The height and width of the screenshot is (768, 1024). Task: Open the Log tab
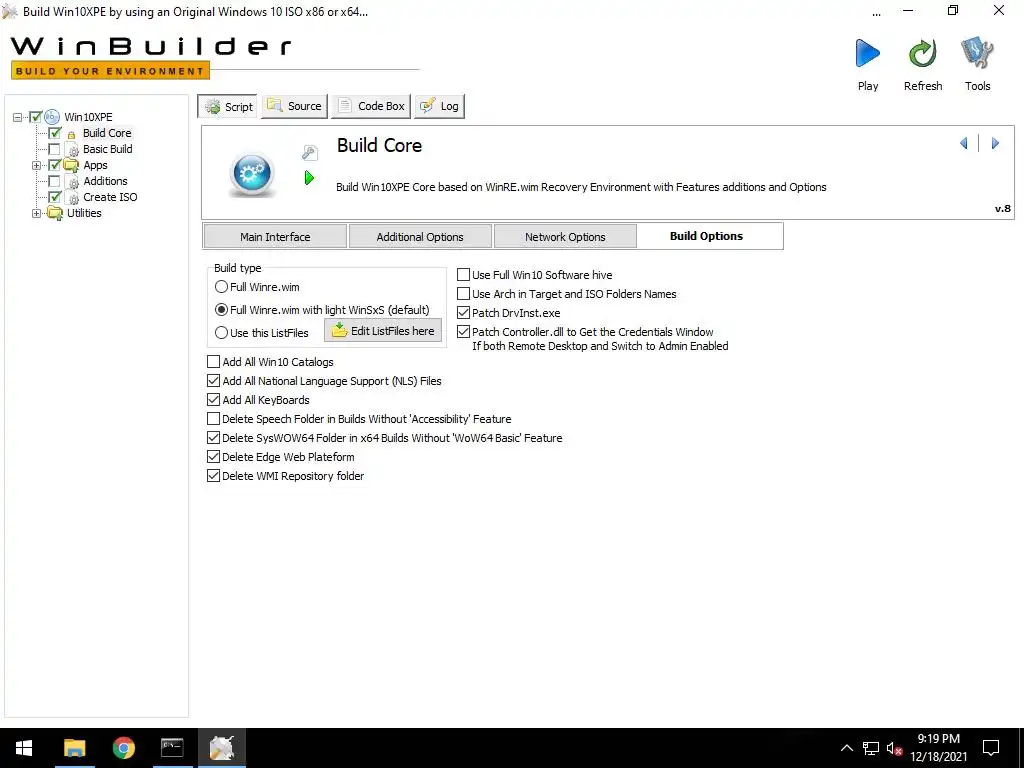(440, 106)
